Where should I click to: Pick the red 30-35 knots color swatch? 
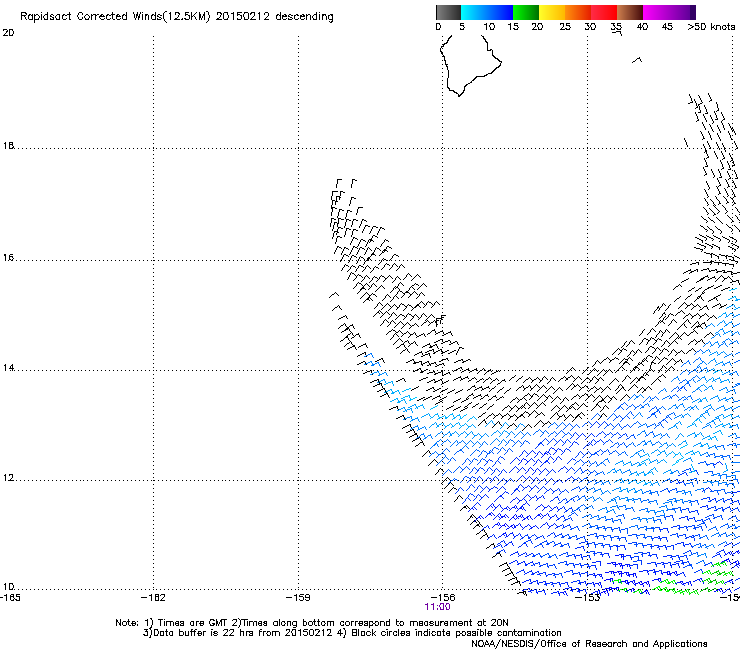(x=604, y=12)
